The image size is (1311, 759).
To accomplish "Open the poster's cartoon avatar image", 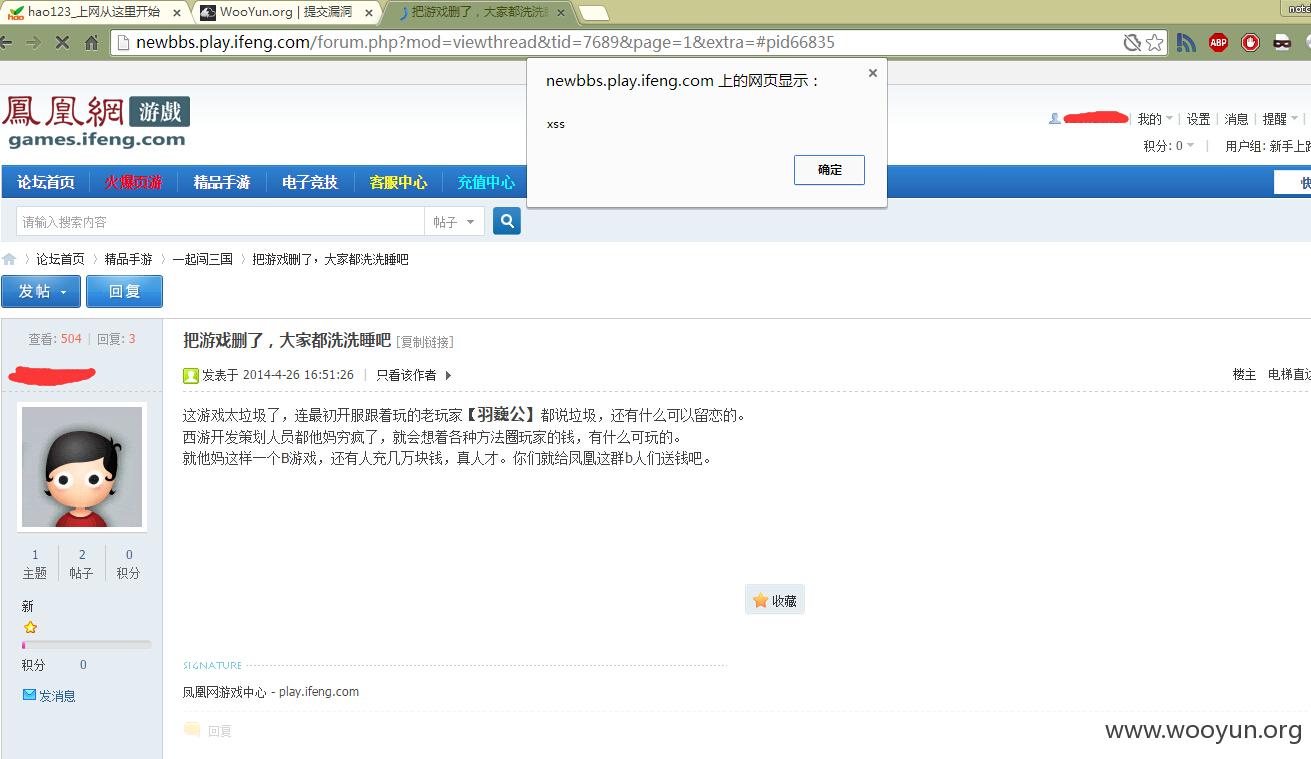I will coord(82,467).
